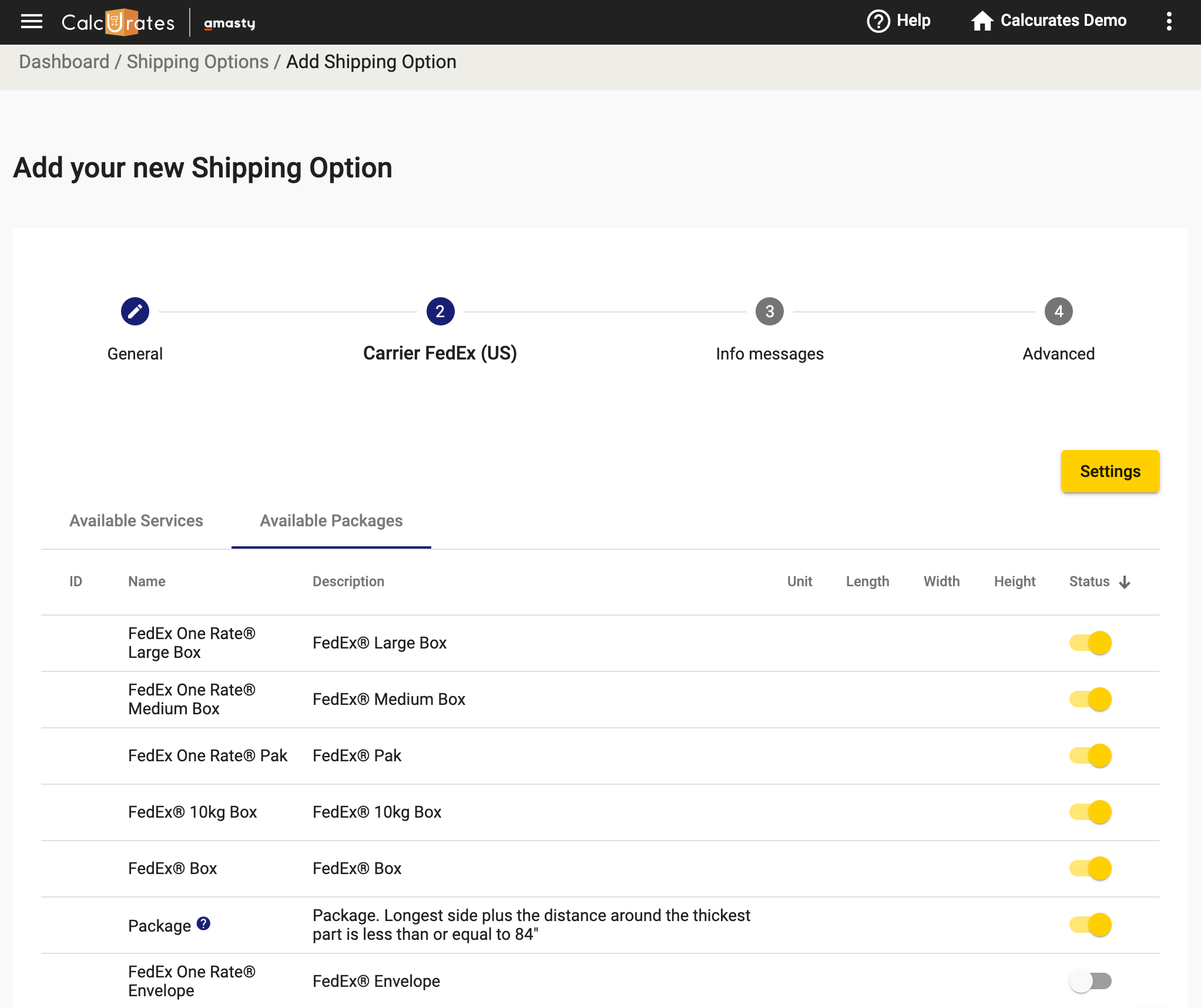Click the FedEx Pak description

(x=357, y=755)
